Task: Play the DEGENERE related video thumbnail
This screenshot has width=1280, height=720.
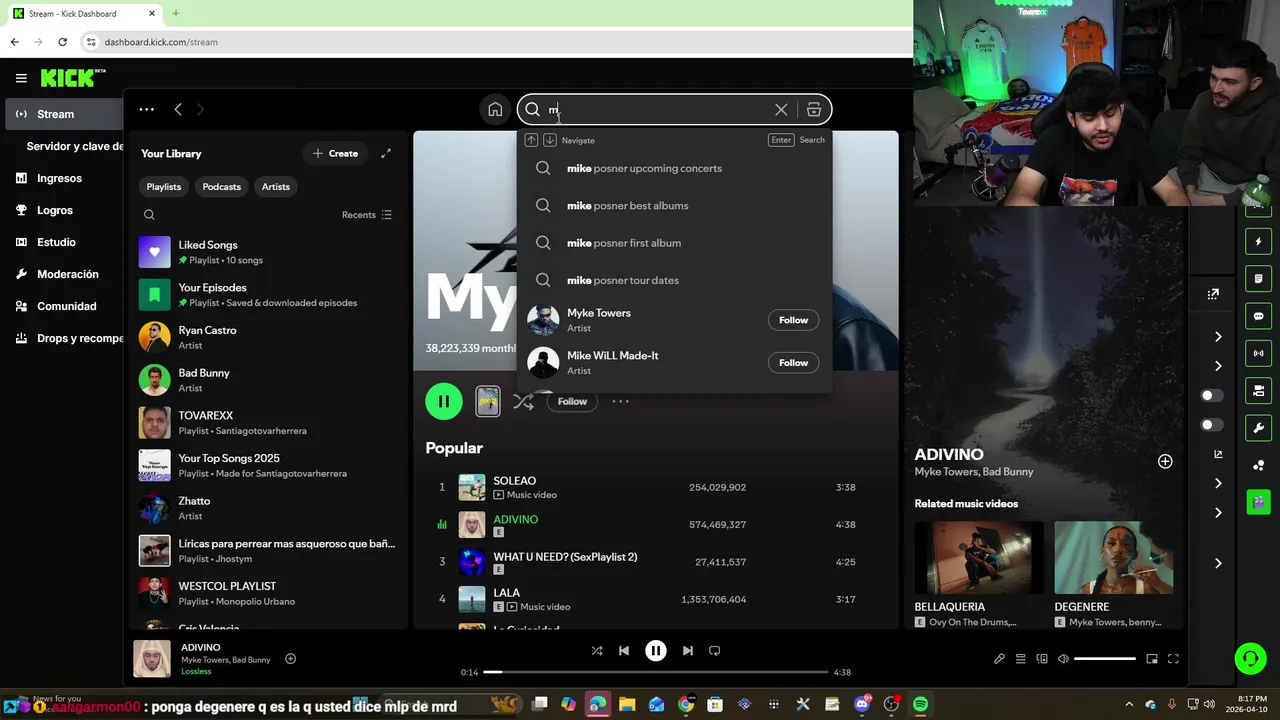Action: 1113,558
